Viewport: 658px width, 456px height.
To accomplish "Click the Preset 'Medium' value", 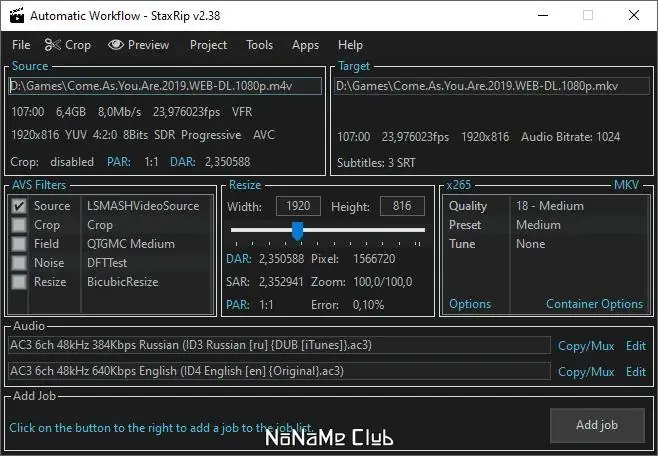I will 538,225.
